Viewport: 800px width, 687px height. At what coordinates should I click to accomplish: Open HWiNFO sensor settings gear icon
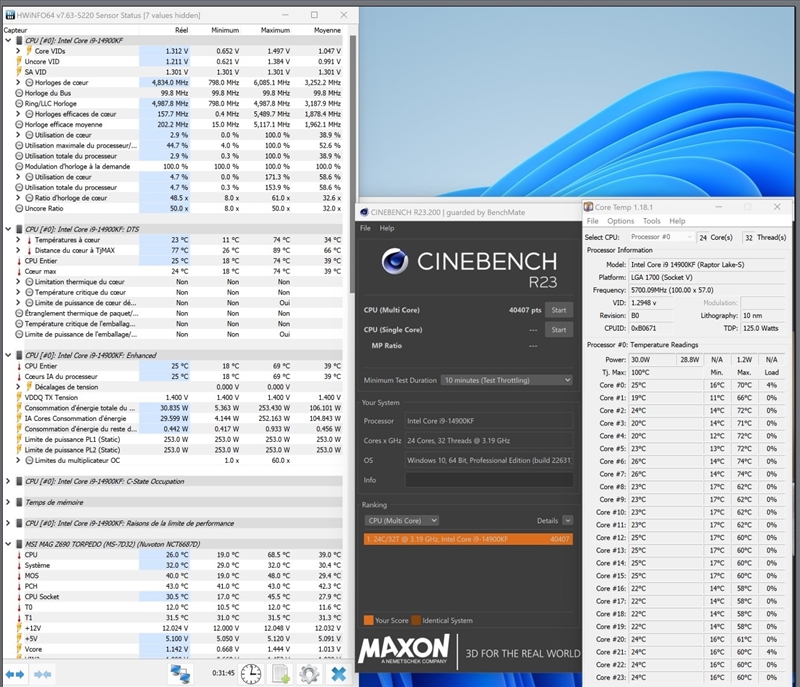[x=309, y=673]
